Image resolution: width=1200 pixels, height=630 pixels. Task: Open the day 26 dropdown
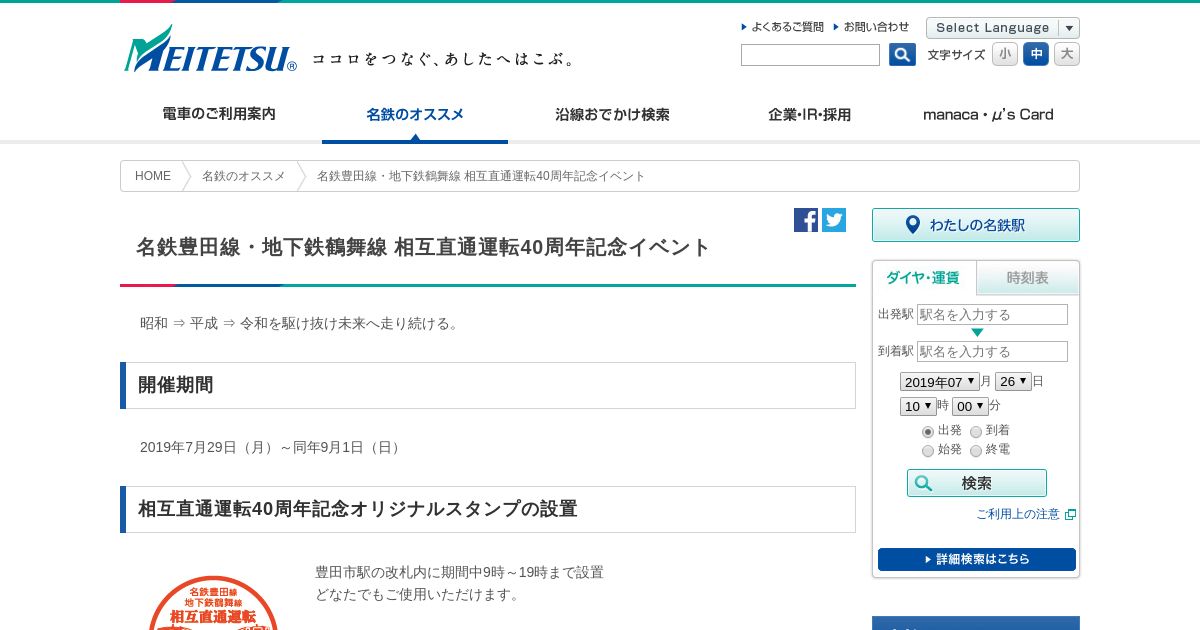[x=1013, y=381]
